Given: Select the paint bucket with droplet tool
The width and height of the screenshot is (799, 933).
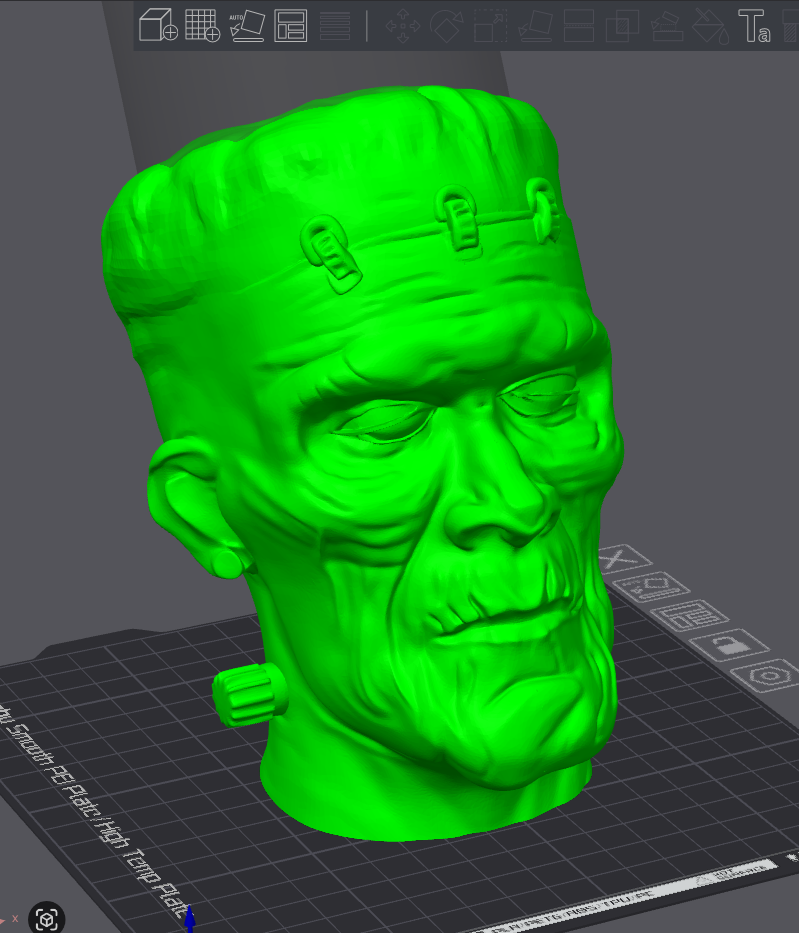Looking at the screenshot, I should click(710, 26).
